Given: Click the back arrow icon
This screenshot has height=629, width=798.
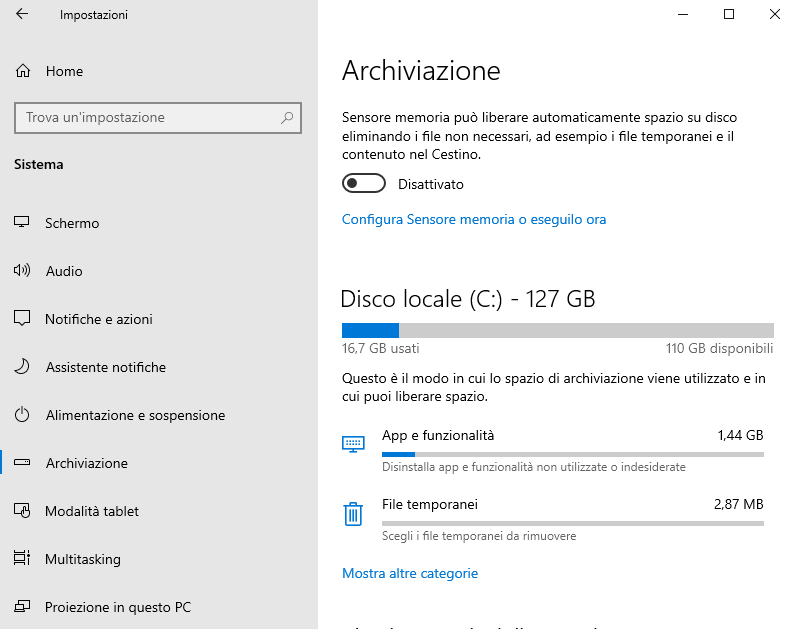Looking at the screenshot, I should 22,15.
